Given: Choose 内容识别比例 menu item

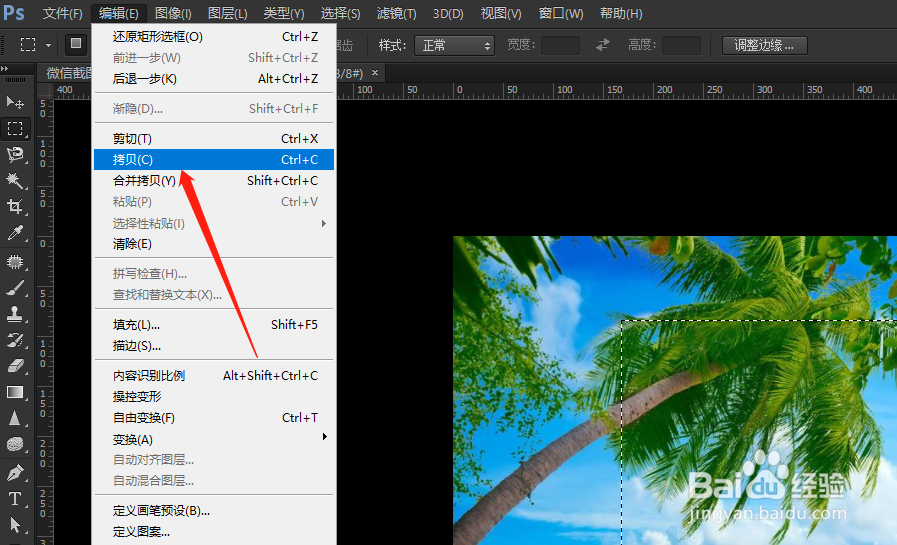Looking at the screenshot, I should click(x=214, y=376).
